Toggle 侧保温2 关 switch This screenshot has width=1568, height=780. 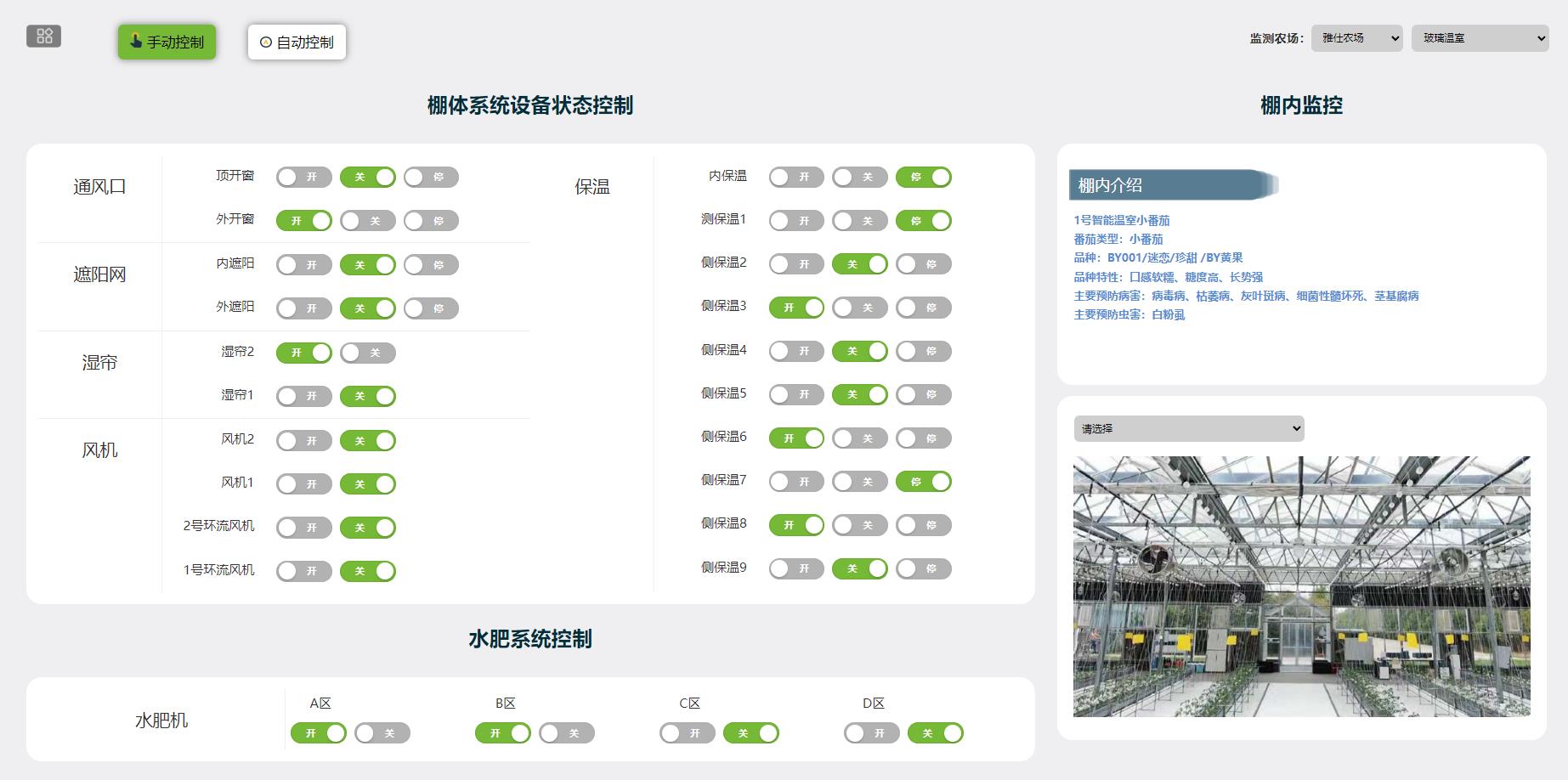tap(860, 264)
